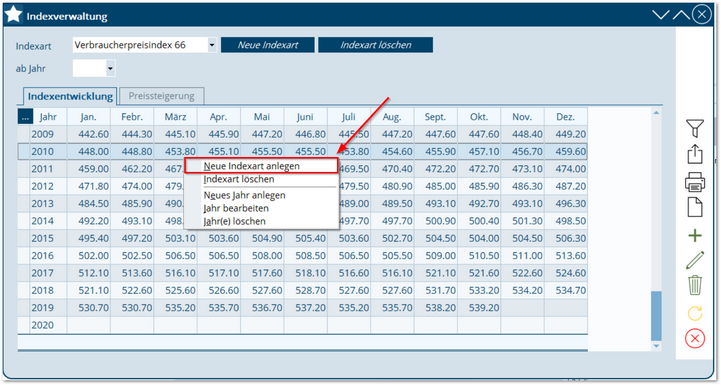Click the vertical scrollbar thumb
The image size is (721, 385).
point(656,316)
